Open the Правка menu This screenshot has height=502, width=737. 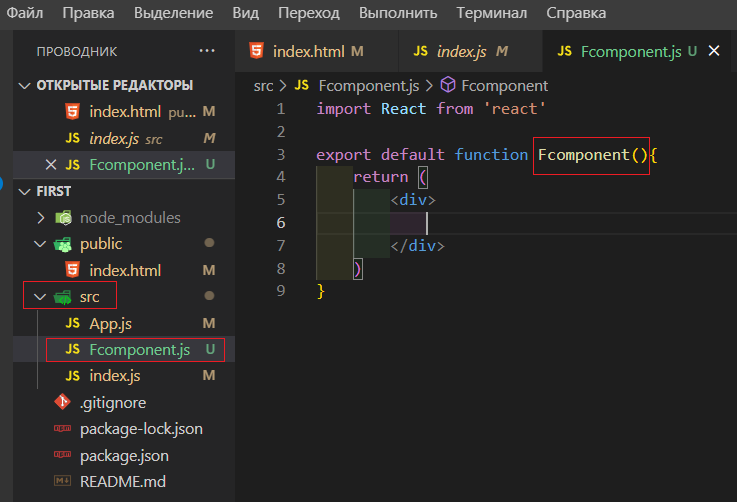pyautogui.click(x=88, y=13)
